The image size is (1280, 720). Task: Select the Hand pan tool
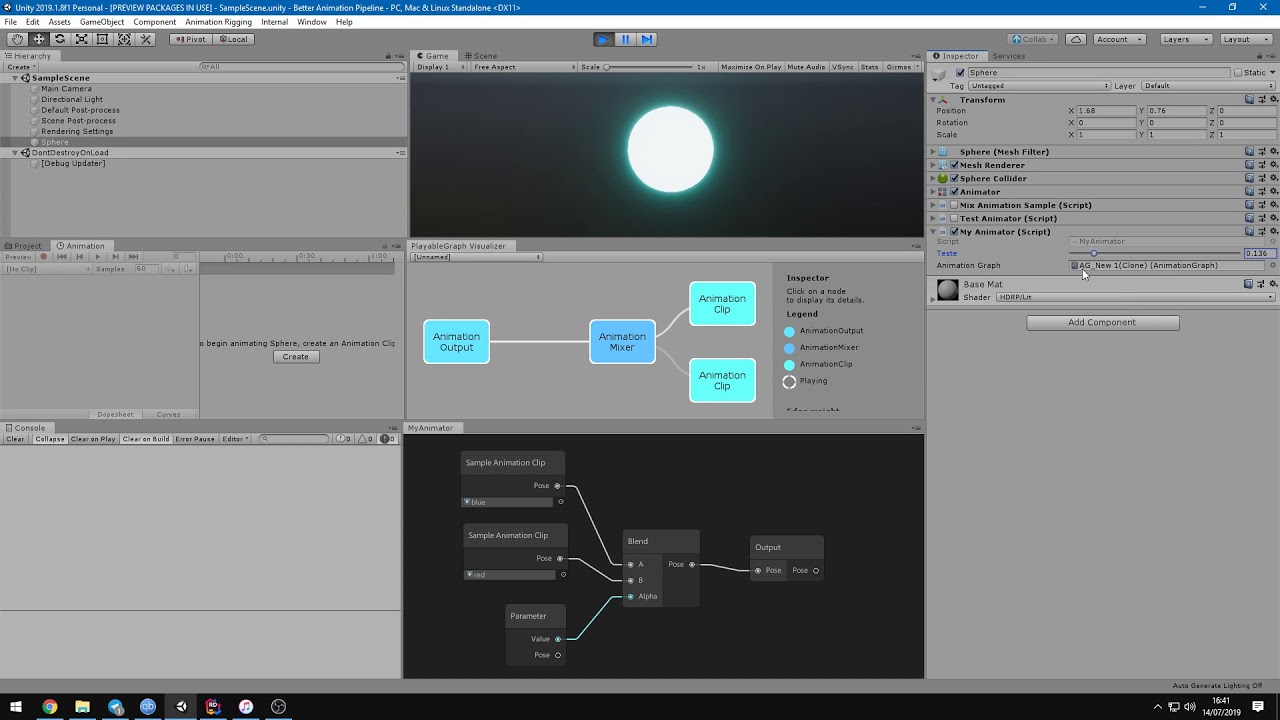(x=16, y=38)
